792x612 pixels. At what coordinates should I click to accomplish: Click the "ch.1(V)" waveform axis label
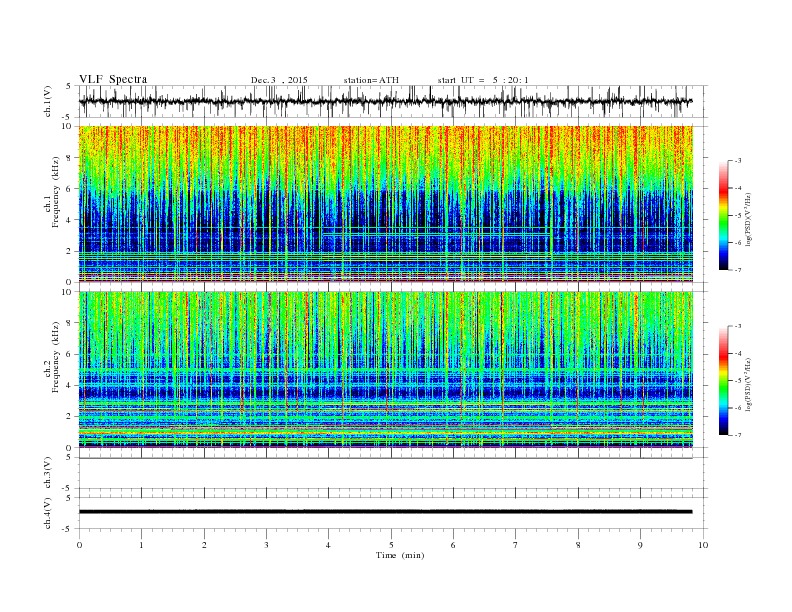tap(47, 101)
